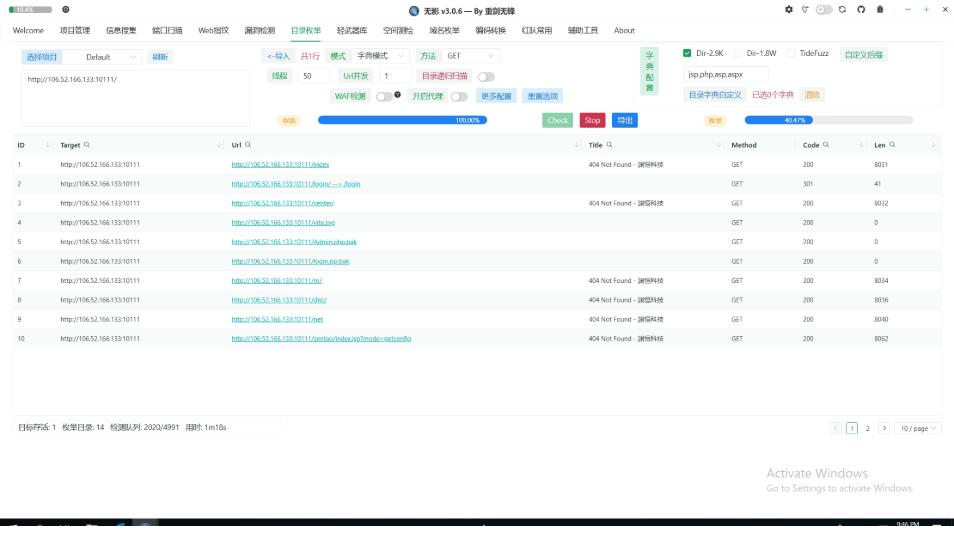Search the Target column via magnifier icon
954x540 pixels.
pos(87,145)
